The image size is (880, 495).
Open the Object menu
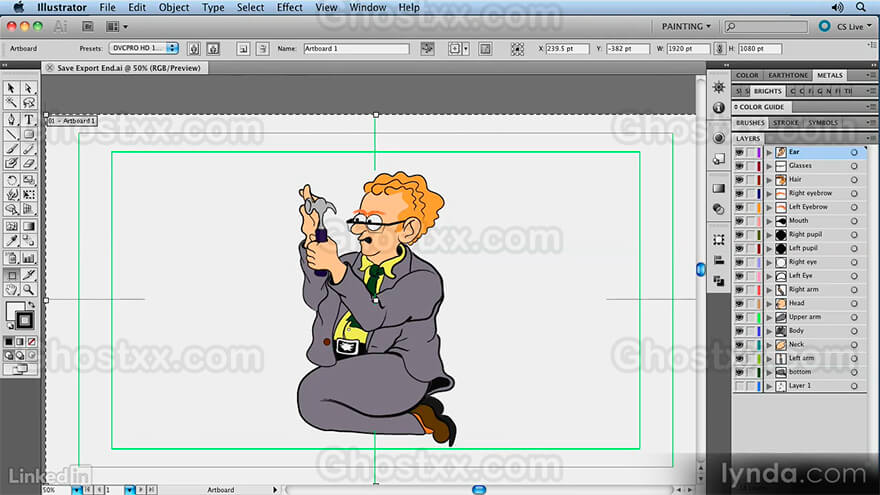(174, 7)
